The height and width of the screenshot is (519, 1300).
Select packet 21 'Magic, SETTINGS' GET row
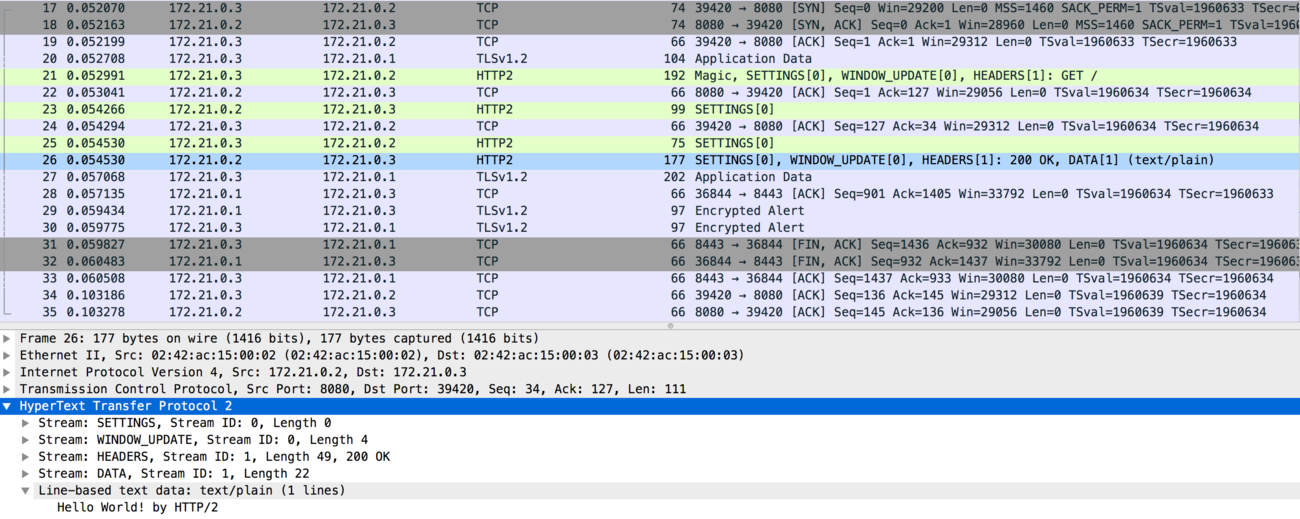tap(650, 76)
